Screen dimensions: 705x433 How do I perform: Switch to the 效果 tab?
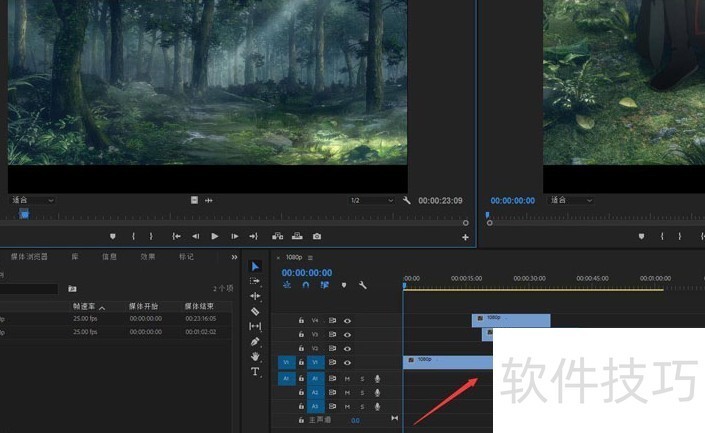pyautogui.click(x=148, y=257)
